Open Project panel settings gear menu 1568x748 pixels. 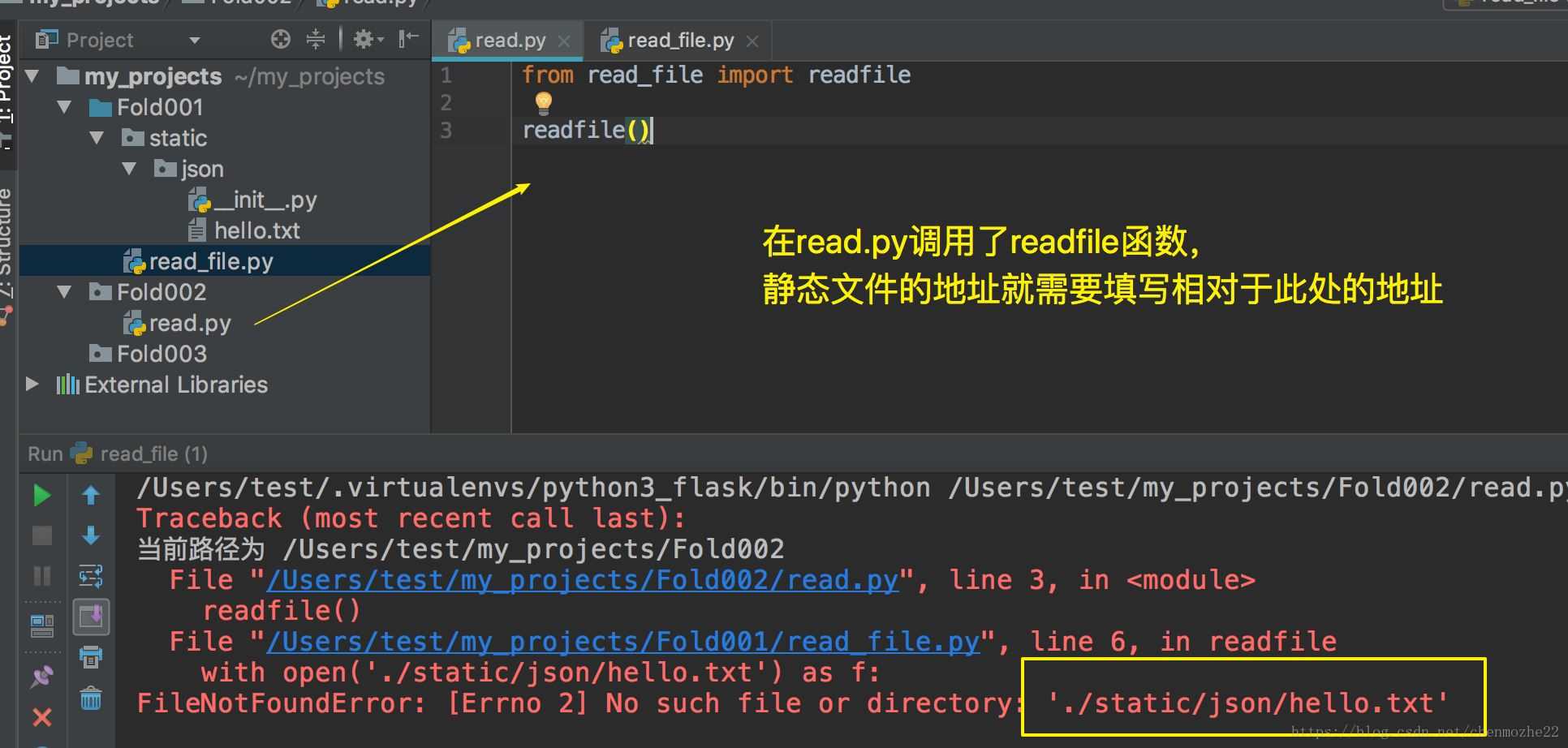pyautogui.click(x=368, y=39)
